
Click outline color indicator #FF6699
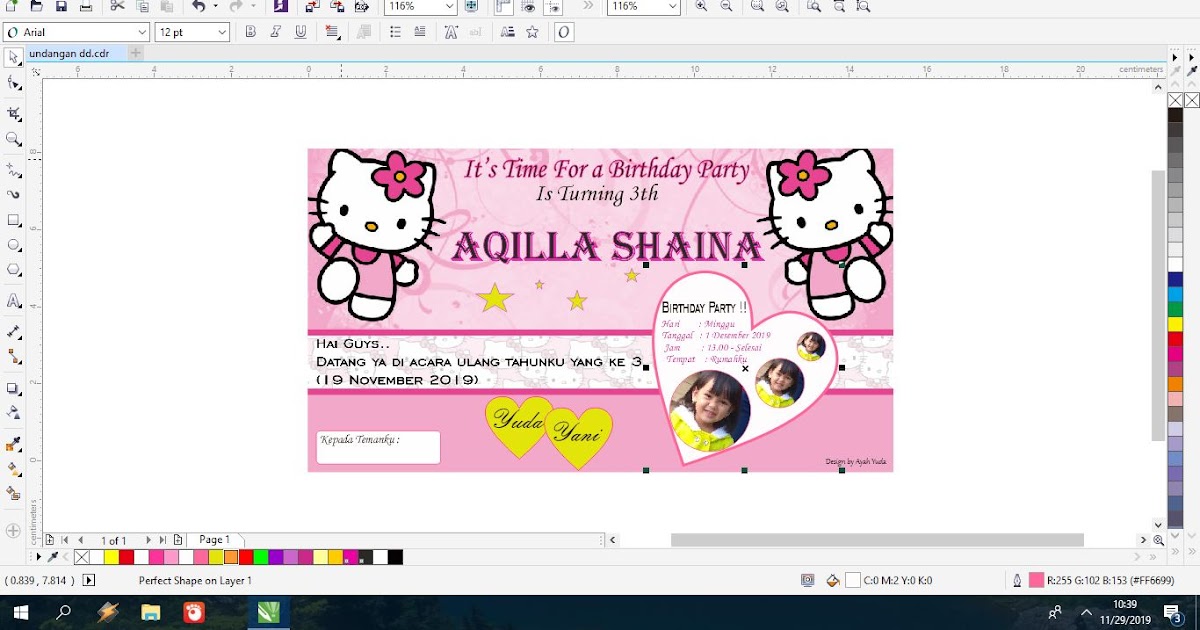pyautogui.click(x=1037, y=580)
